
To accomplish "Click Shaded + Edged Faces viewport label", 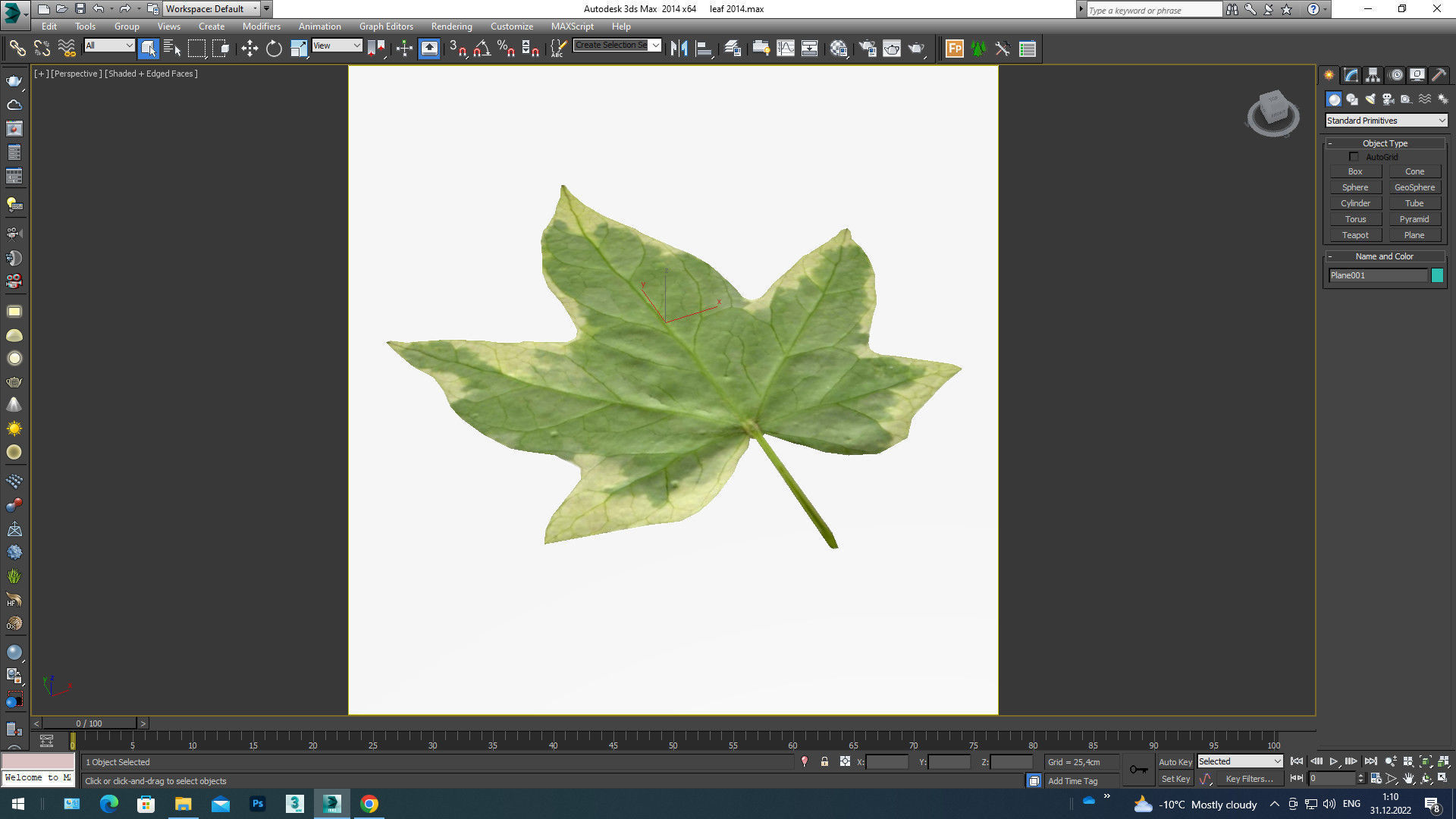I will click(151, 74).
